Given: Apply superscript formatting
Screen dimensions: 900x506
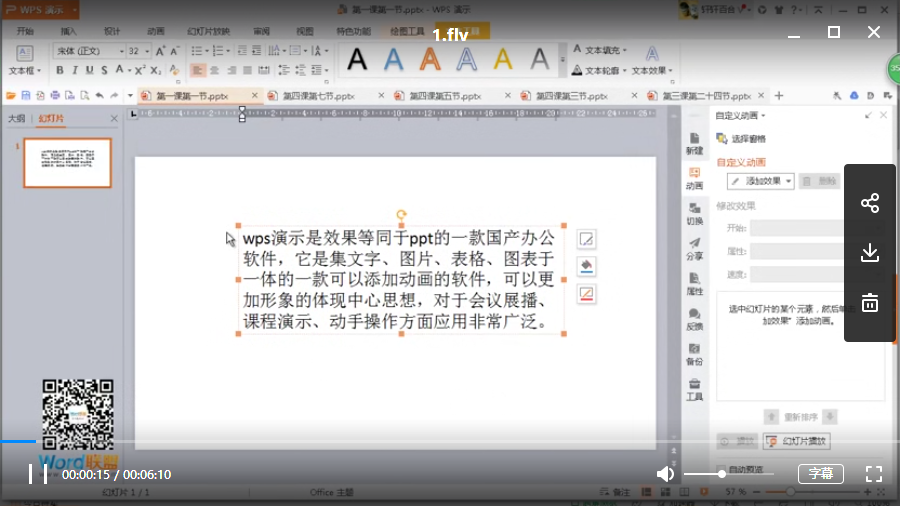Looking at the screenshot, I should coord(140,70).
